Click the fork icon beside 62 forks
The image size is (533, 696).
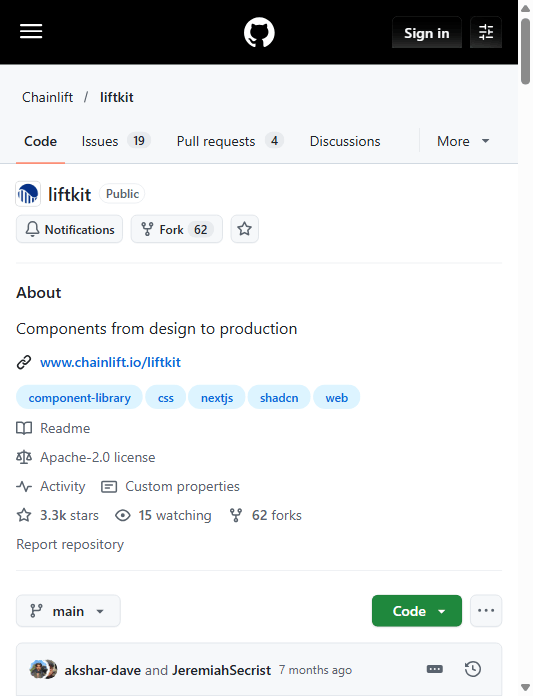click(236, 515)
